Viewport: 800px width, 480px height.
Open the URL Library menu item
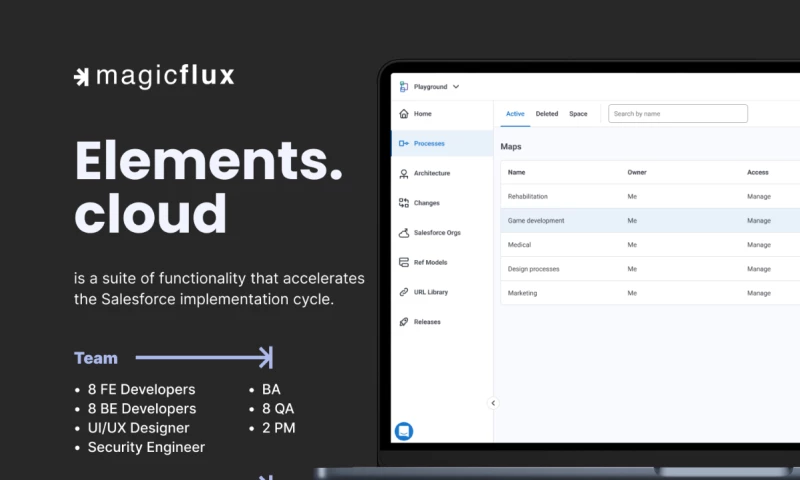click(442, 292)
